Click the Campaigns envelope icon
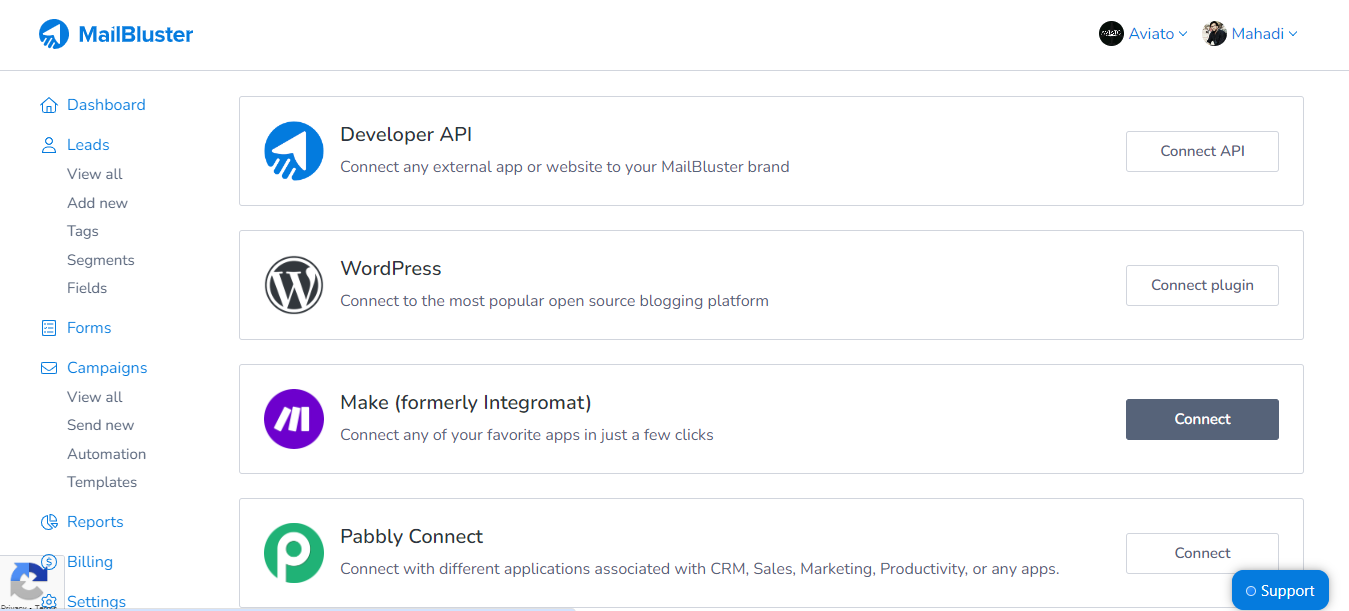 (48, 367)
